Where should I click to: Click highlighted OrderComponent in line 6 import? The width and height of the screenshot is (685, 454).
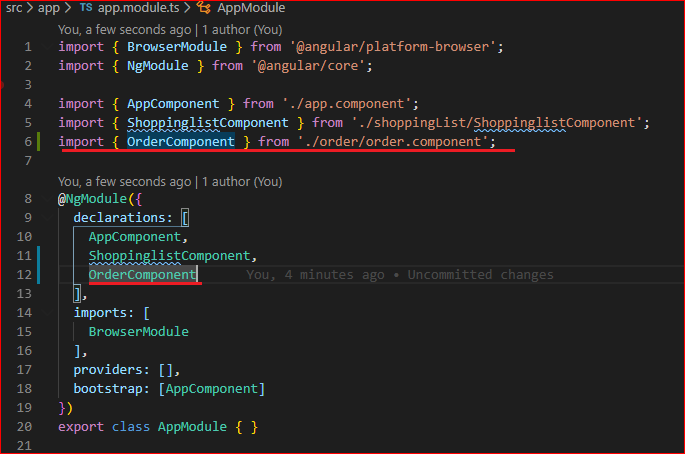[181, 142]
